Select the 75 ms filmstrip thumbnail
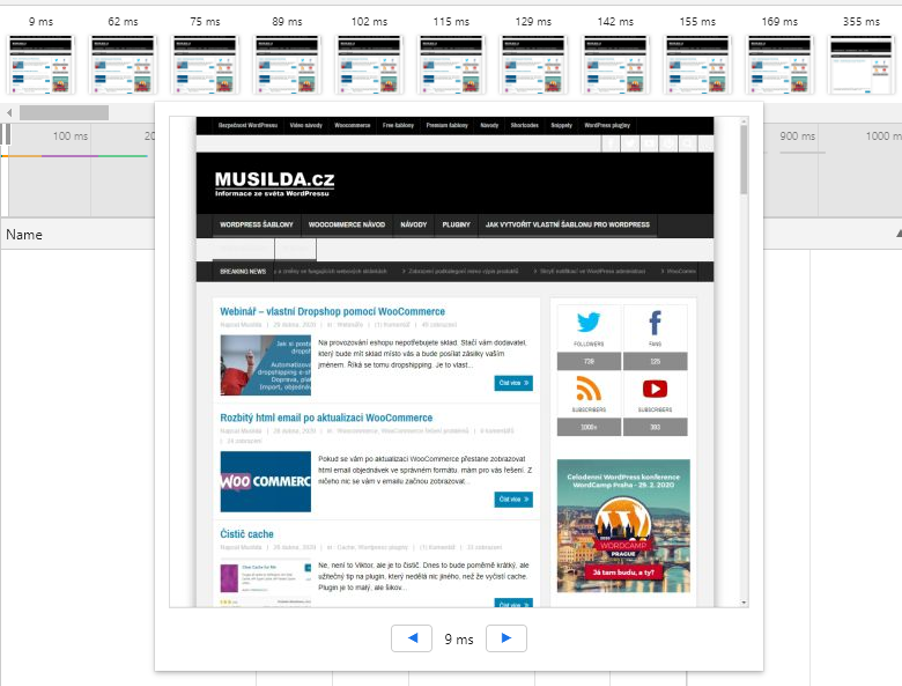Image resolution: width=902 pixels, height=686 pixels. (x=205, y=64)
